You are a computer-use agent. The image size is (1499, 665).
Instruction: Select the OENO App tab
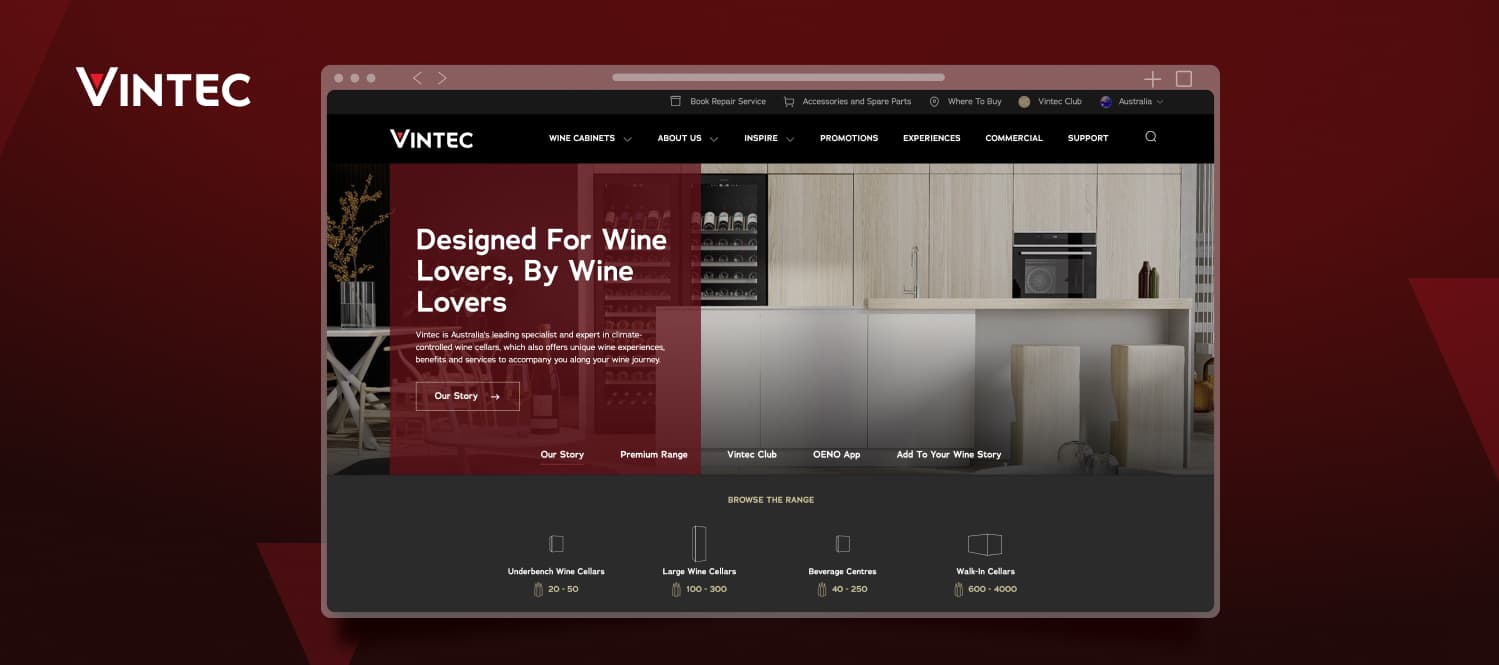836,454
